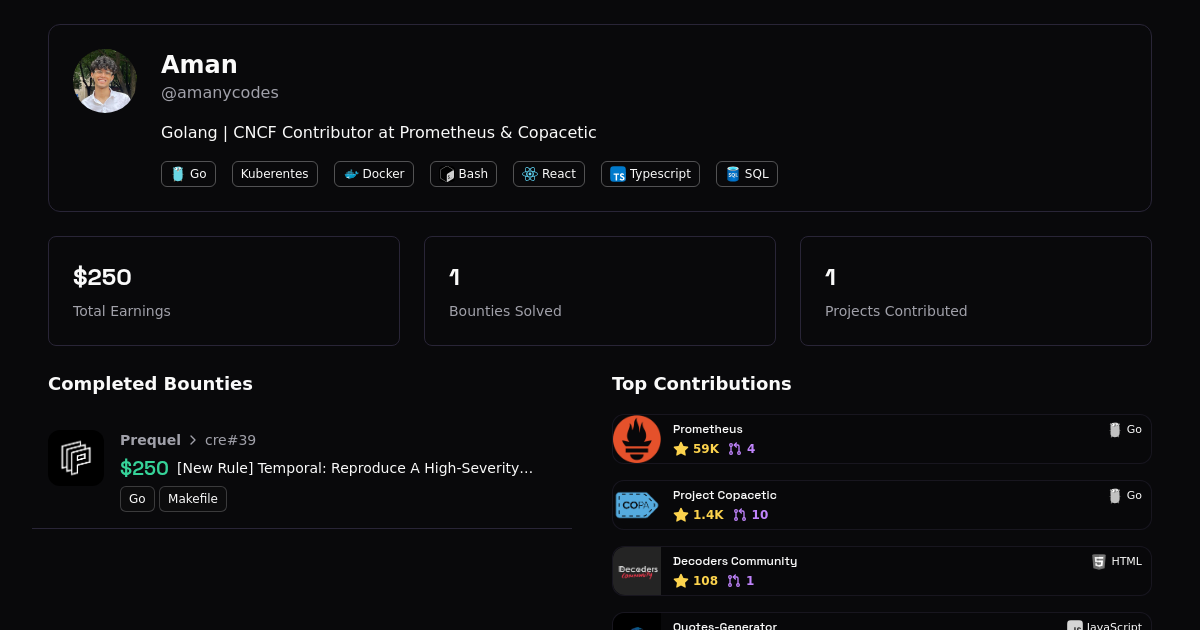Open the Temporal New Rule bounty title

(x=355, y=468)
